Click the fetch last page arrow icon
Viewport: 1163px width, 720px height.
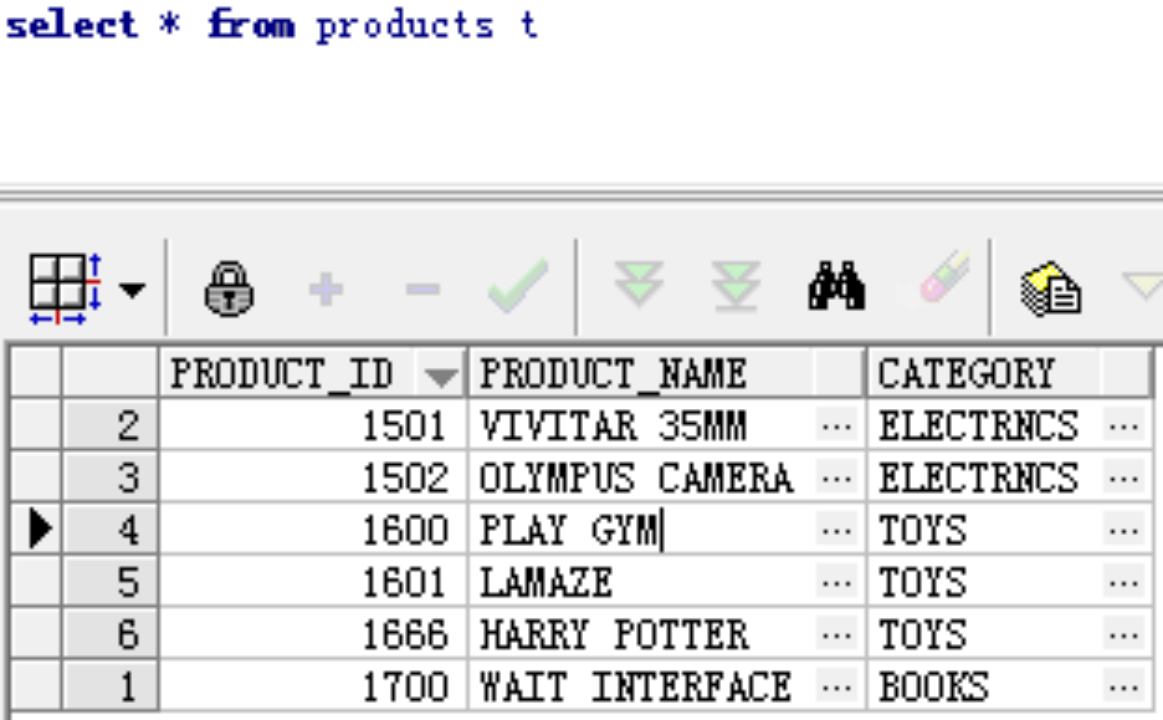(x=736, y=285)
